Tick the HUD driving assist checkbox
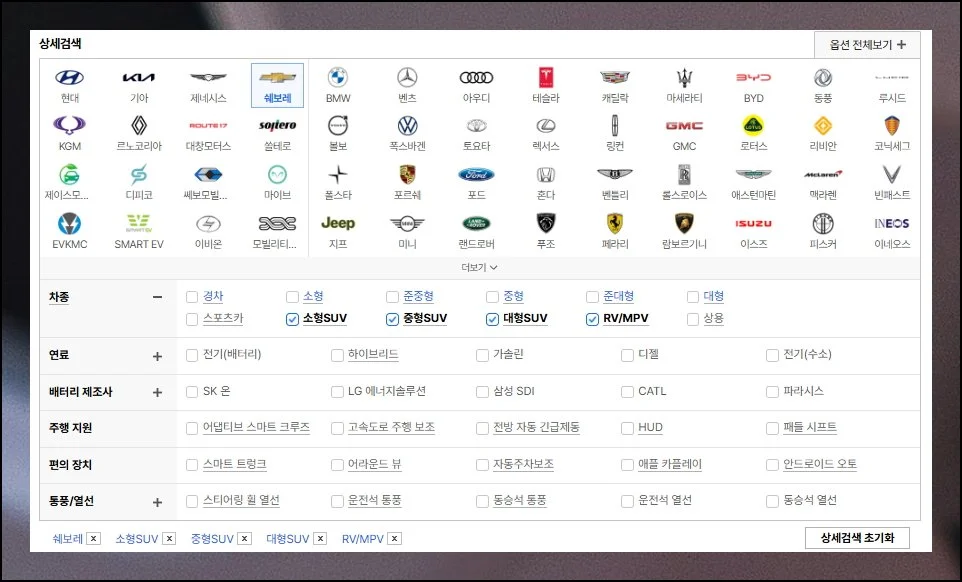The width and height of the screenshot is (962, 582). [627, 428]
